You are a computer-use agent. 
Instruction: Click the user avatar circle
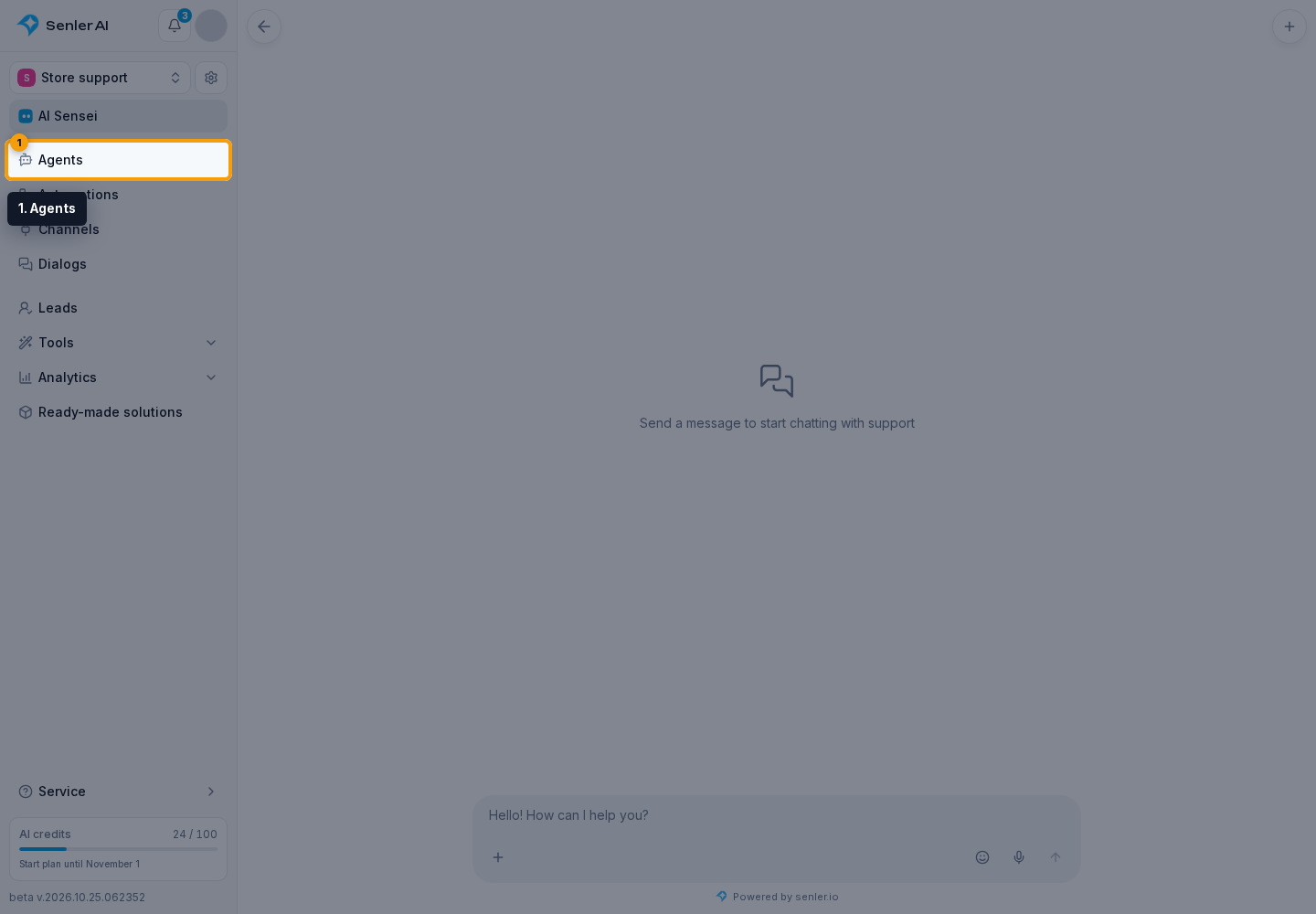tap(211, 26)
